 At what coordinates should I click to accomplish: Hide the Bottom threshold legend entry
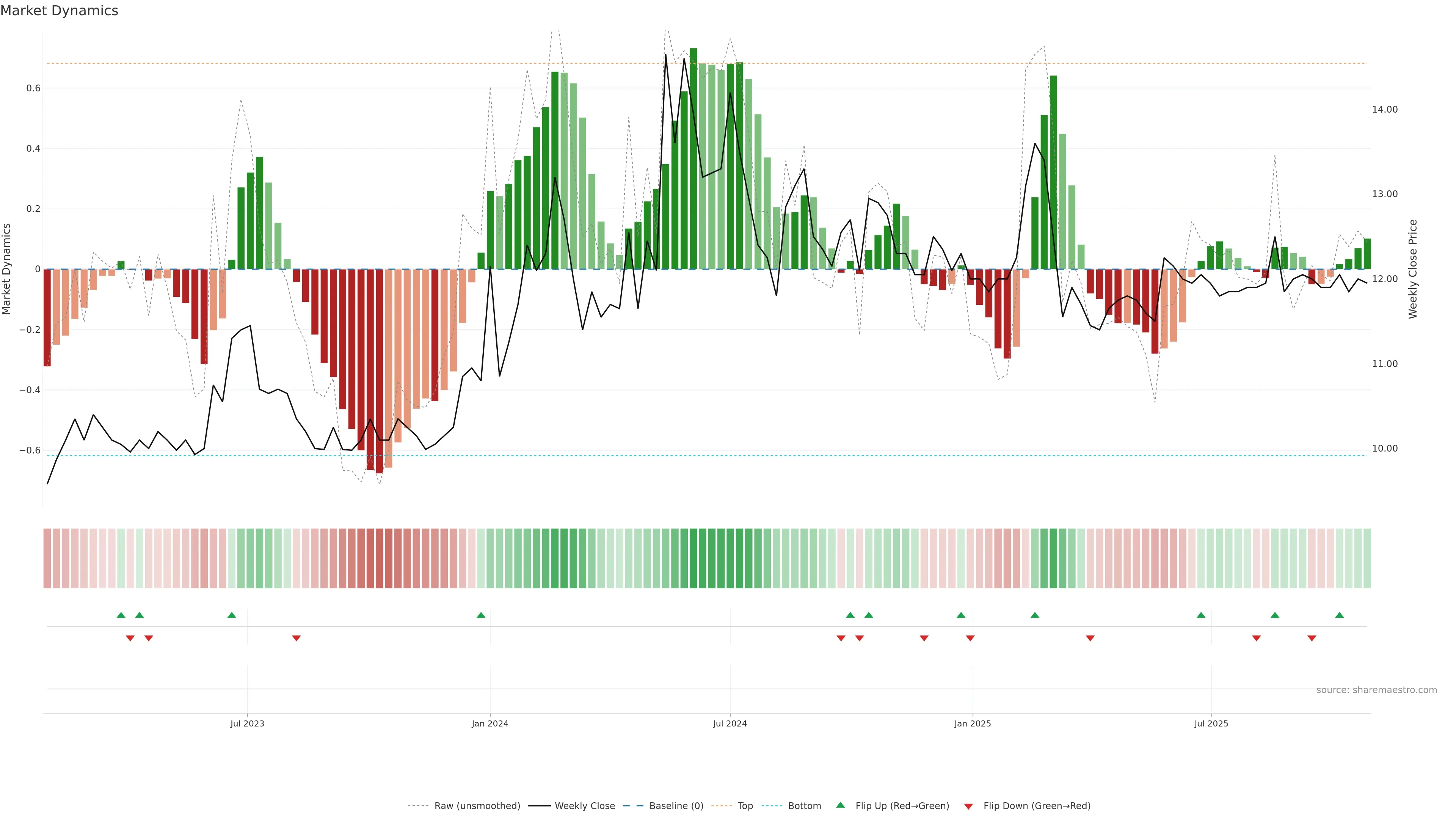click(x=804, y=806)
